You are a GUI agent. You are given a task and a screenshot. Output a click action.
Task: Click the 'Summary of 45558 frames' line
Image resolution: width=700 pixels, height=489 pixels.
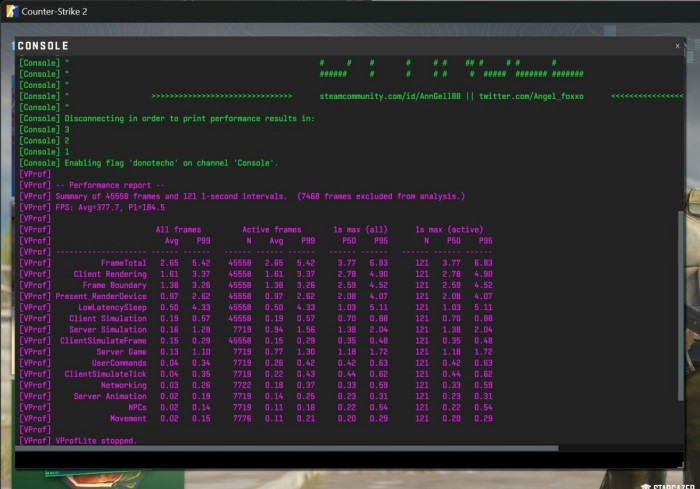tap(260, 196)
